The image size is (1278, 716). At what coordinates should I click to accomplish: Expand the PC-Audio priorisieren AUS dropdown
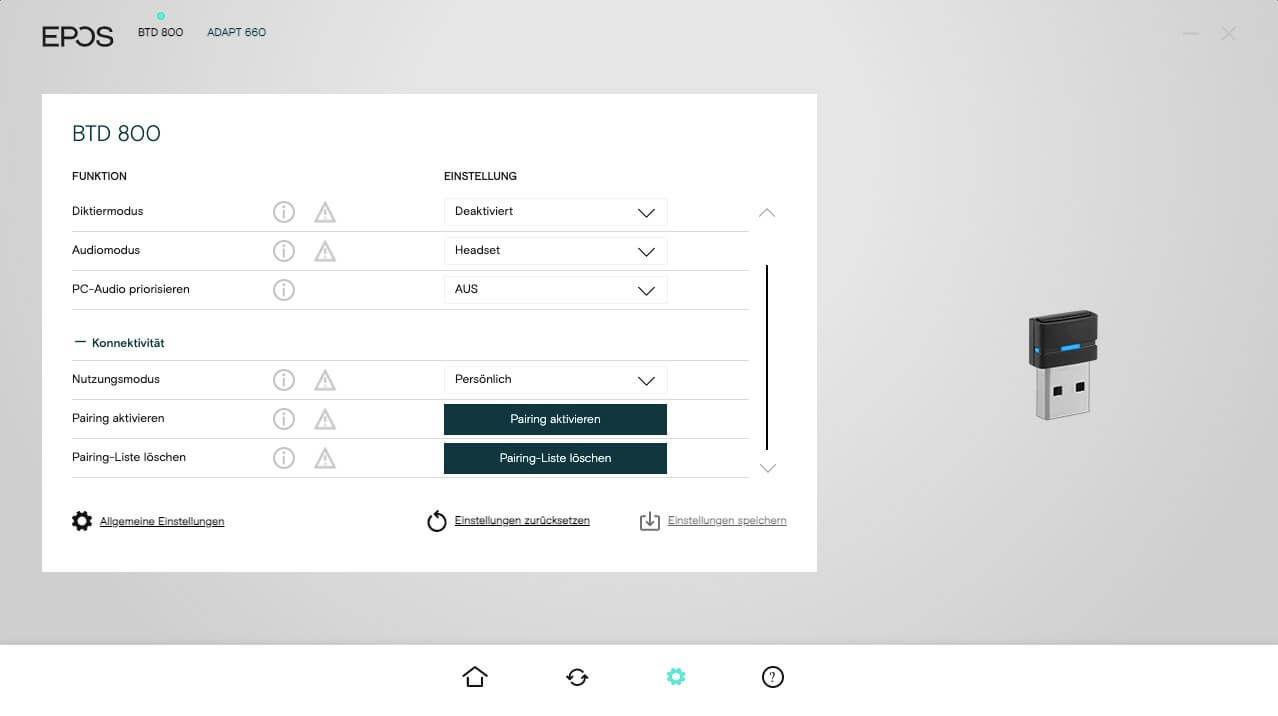(x=555, y=290)
